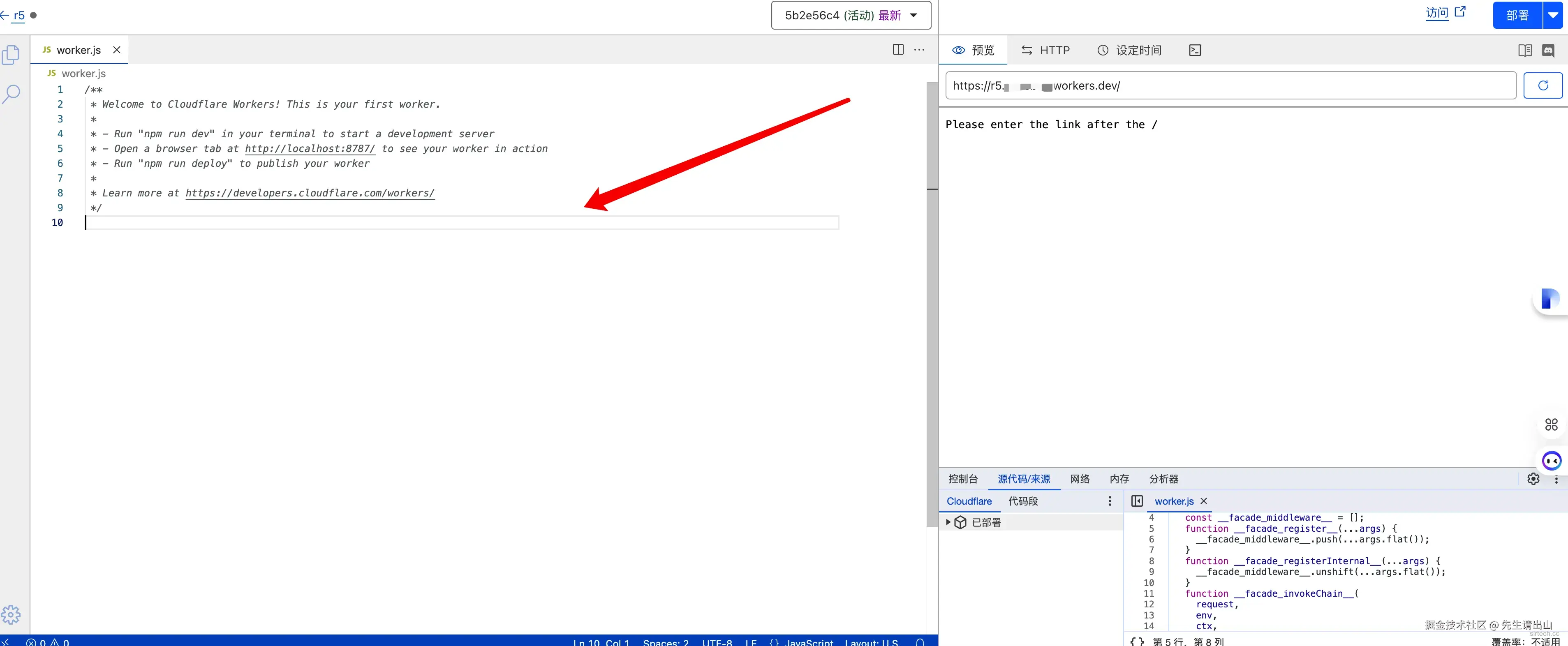Click the pretty-print braces icon in devtools
1568x646 pixels.
[x=1136, y=641]
